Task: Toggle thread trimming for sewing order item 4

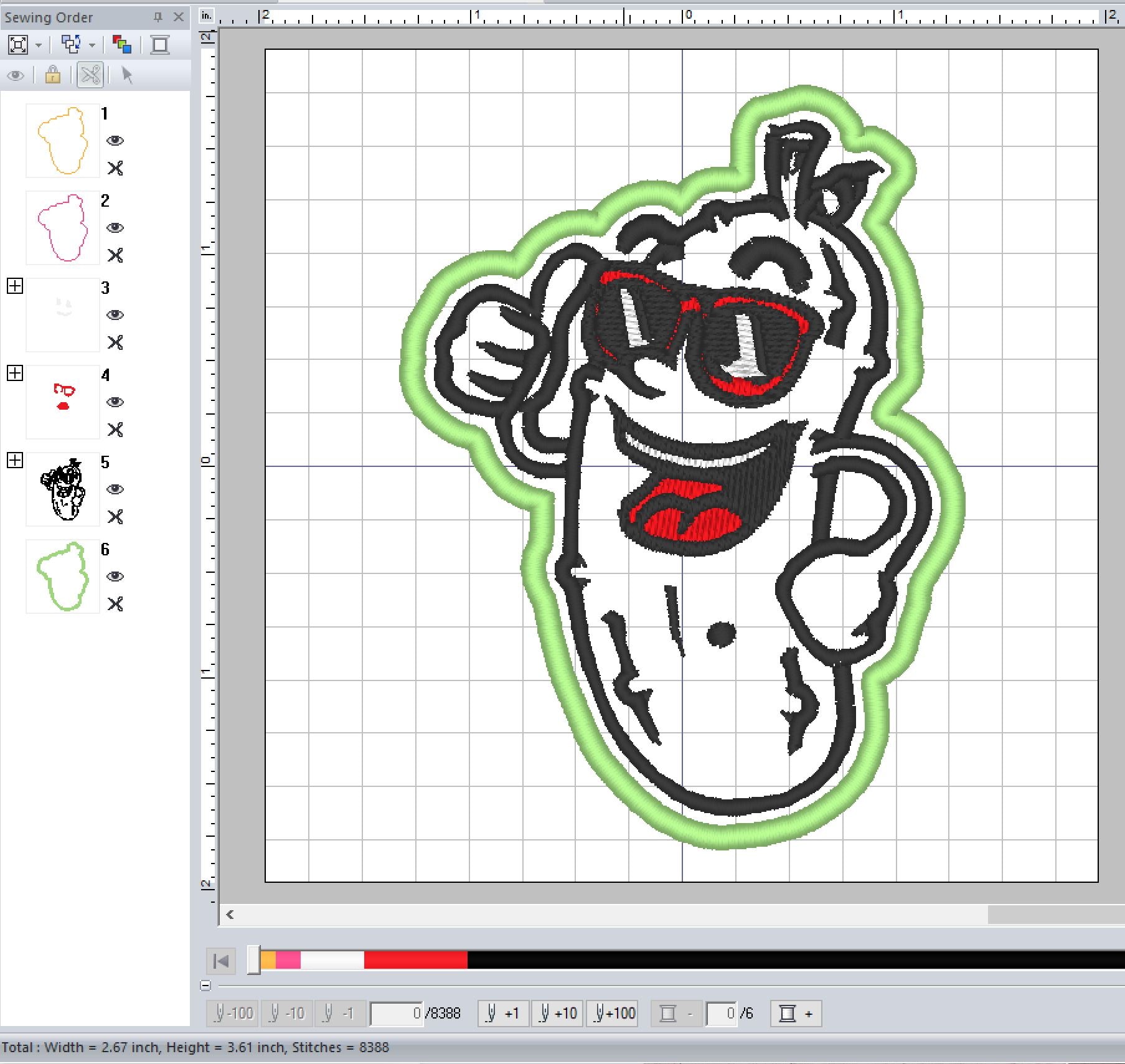Action: [x=115, y=430]
